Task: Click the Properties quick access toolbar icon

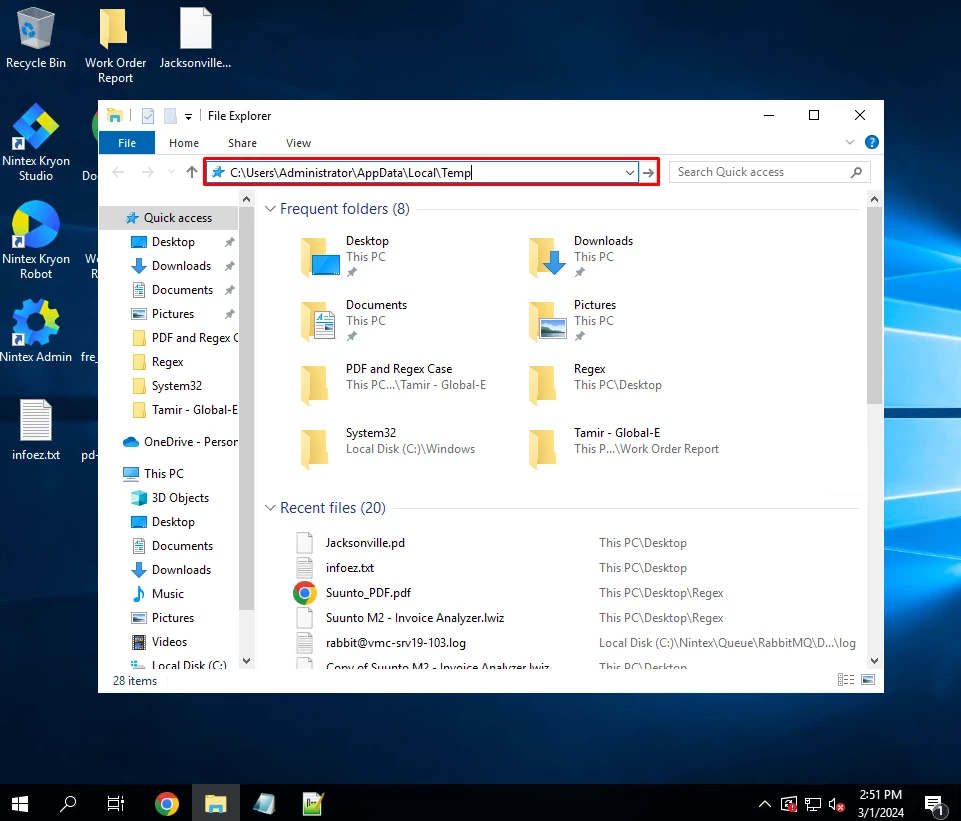Action: [x=148, y=116]
